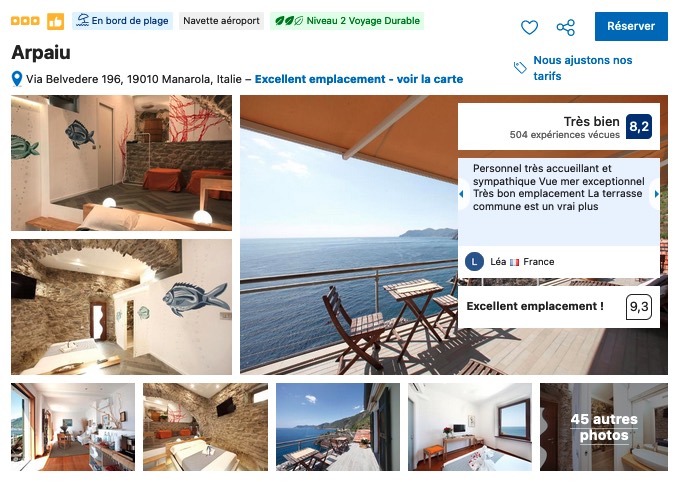The width and height of the screenshot is (680, 482).
Task: Click the blue map pin icon
Action: (x=16, y=79)
